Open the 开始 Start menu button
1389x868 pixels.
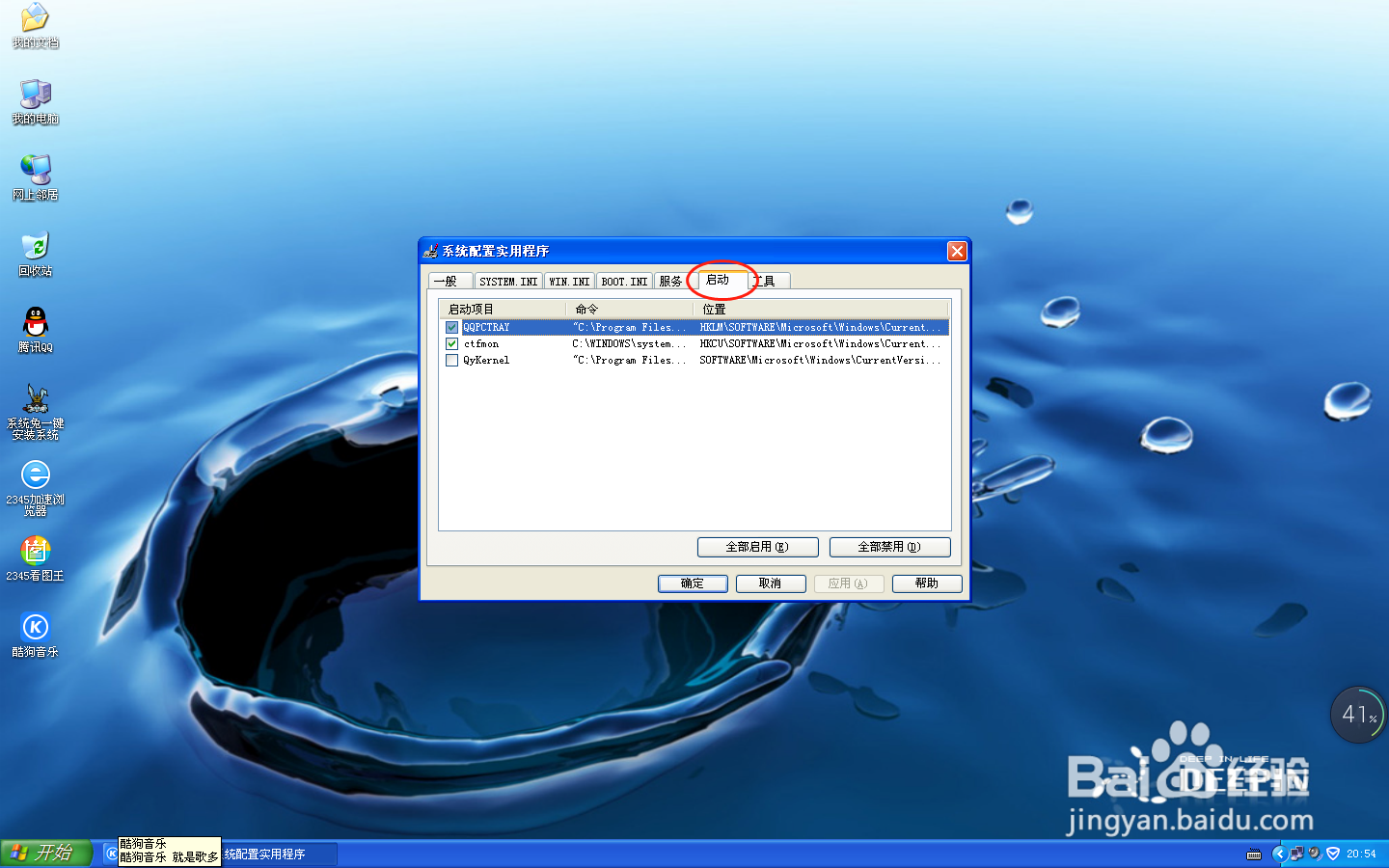pos(45,854)
